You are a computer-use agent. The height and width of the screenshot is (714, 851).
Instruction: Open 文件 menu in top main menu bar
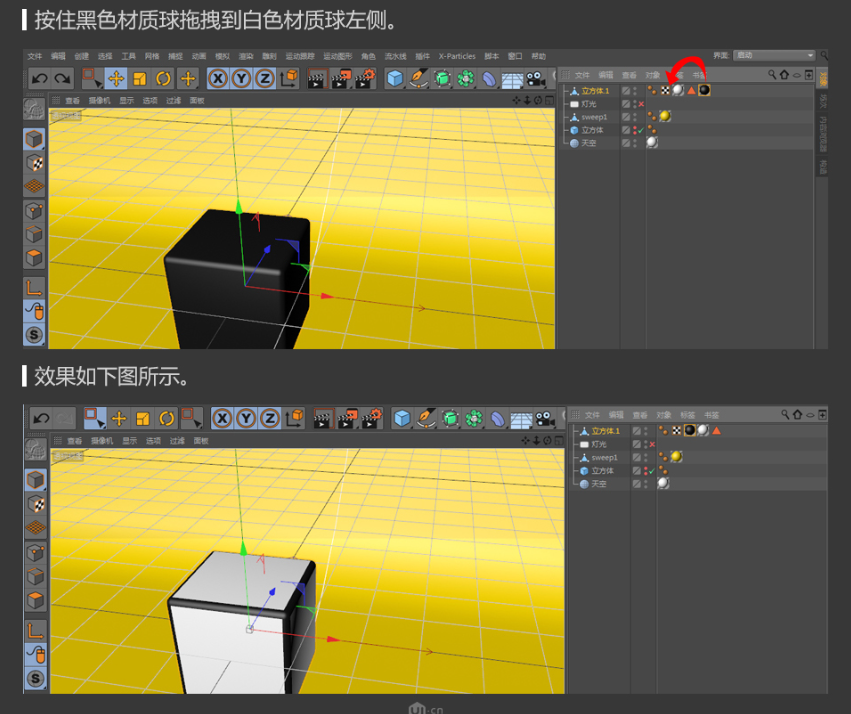pos(35,56)
